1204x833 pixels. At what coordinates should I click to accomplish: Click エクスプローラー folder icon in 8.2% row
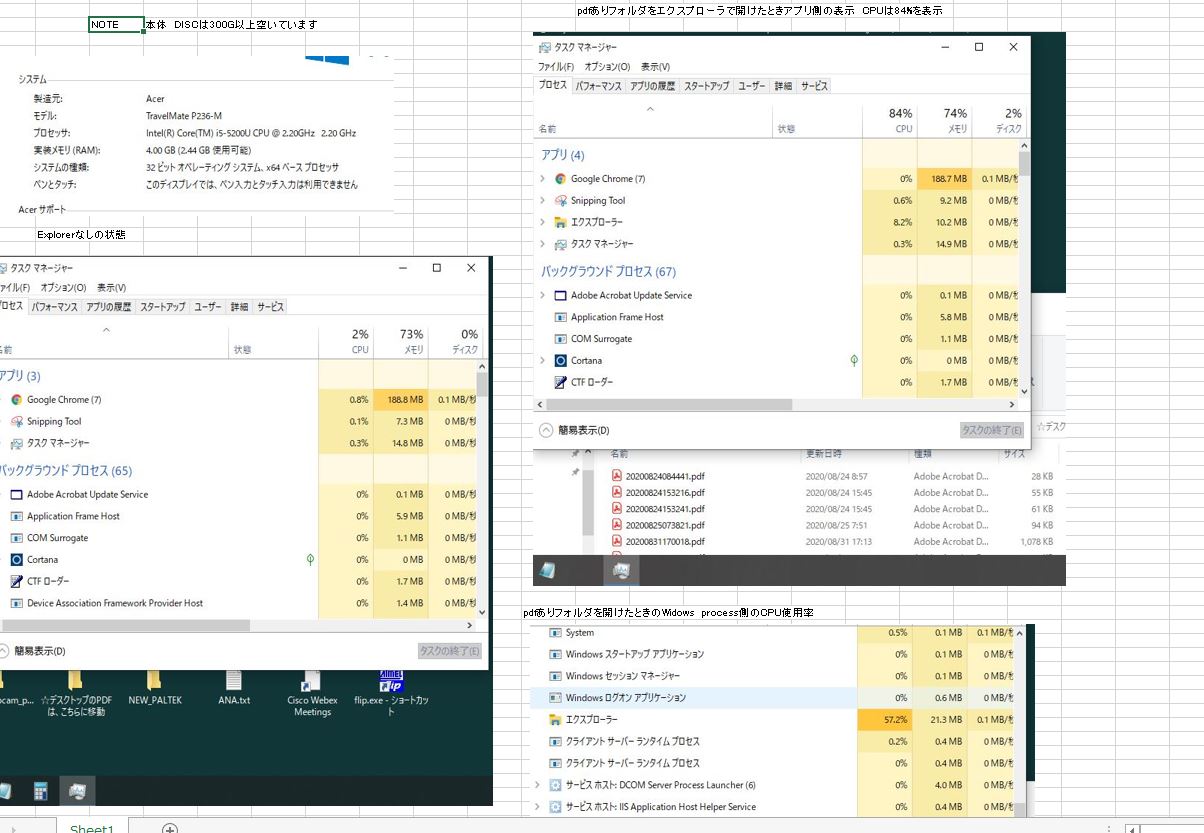click(560, 222)
